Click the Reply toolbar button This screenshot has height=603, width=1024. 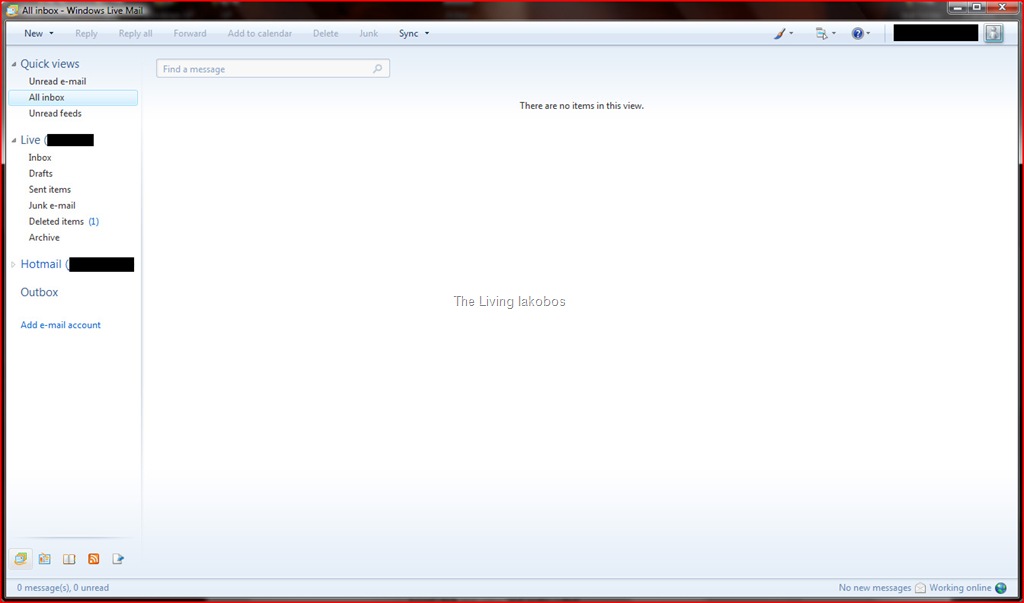pos(86,33)
